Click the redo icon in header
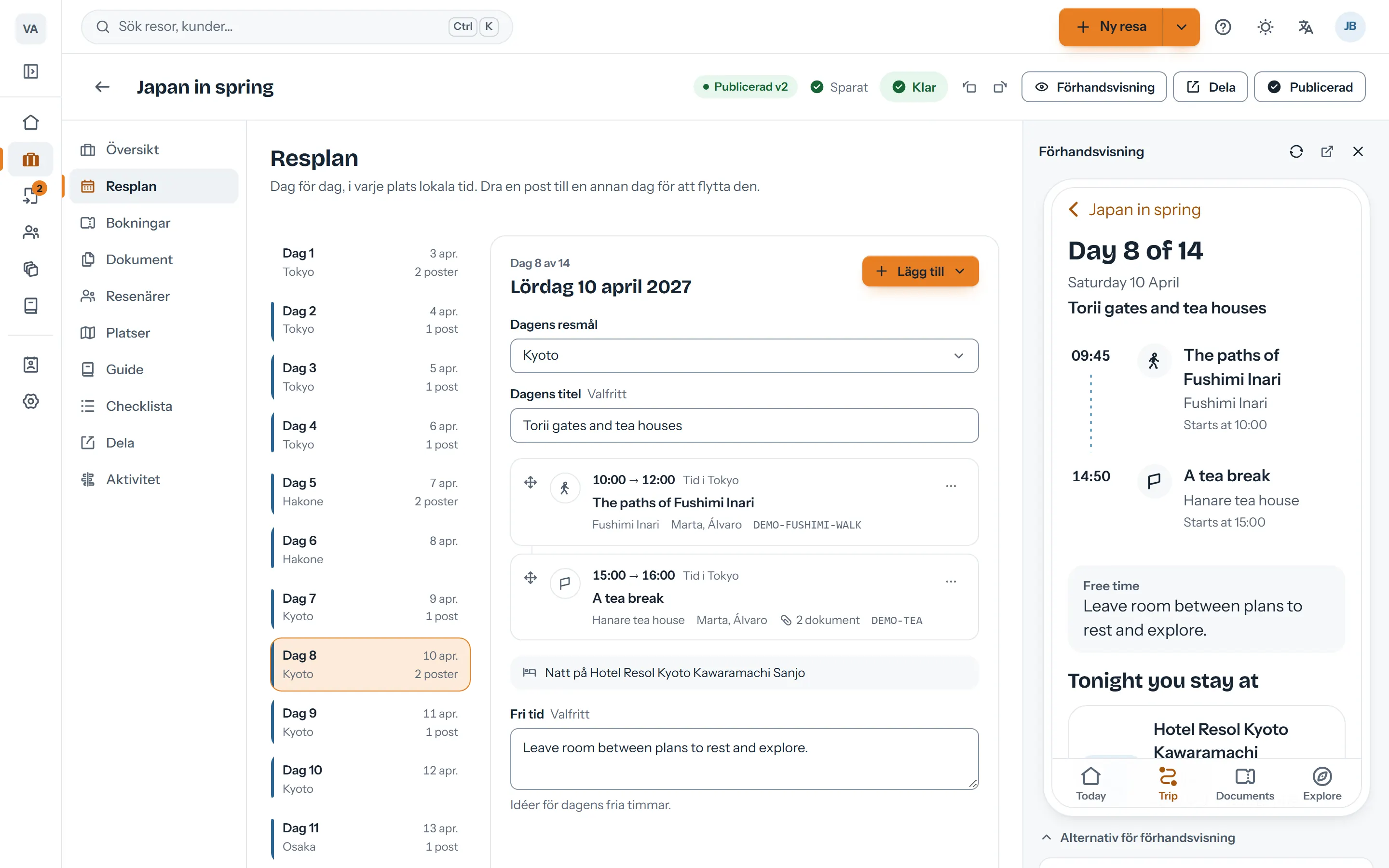The image size is (1389, 868). coord(1000,87)
